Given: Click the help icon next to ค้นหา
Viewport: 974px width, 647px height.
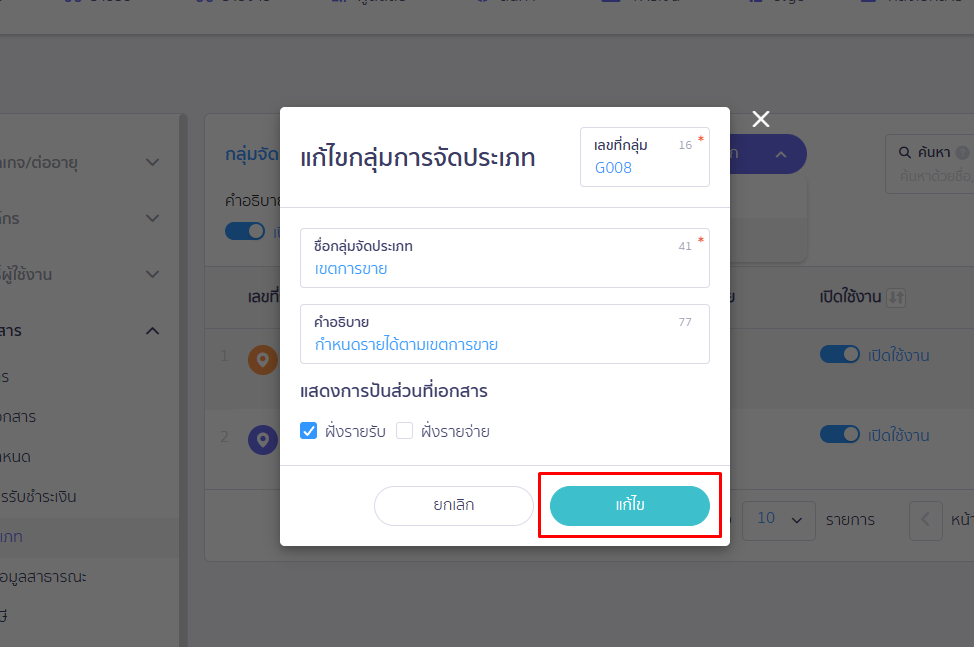Looking at the screenshot, I should [x=962, y=153].
